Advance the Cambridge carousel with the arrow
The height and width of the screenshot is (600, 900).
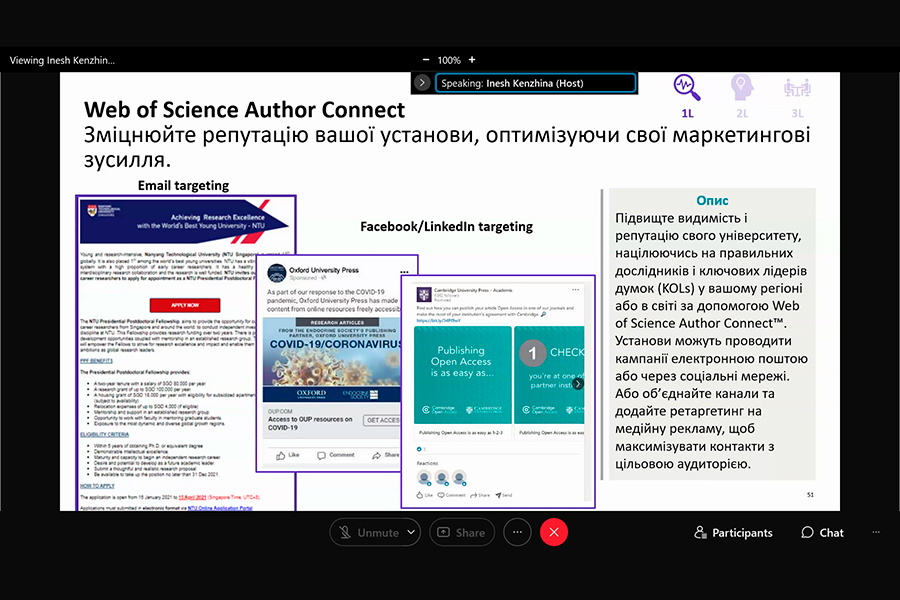tap(578, 384)
